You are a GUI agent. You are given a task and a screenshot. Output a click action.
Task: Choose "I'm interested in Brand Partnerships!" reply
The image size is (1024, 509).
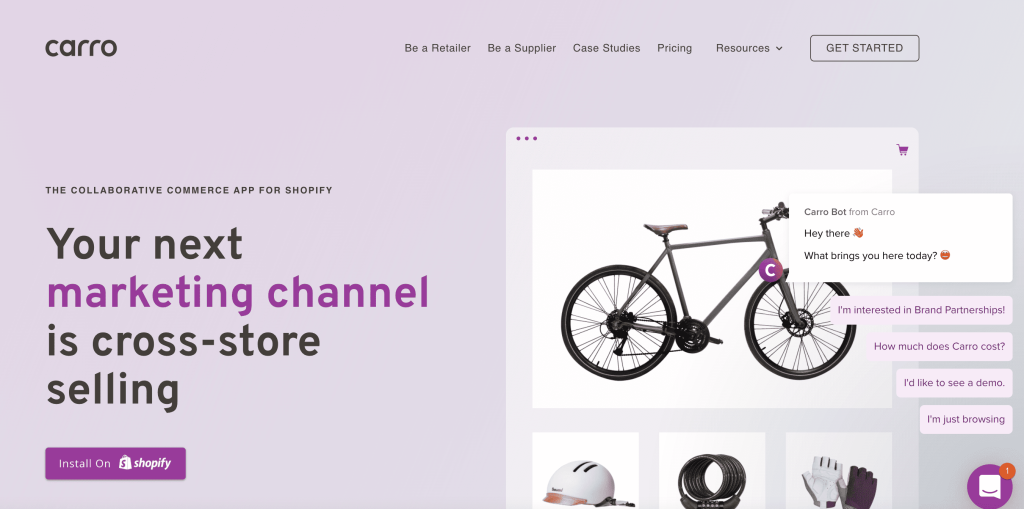point(921,310)
